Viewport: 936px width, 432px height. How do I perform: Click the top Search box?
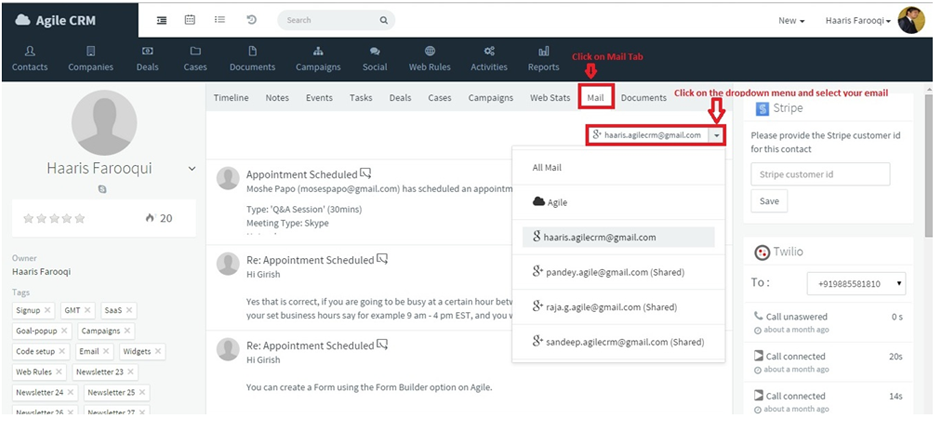tap(336, 20)
